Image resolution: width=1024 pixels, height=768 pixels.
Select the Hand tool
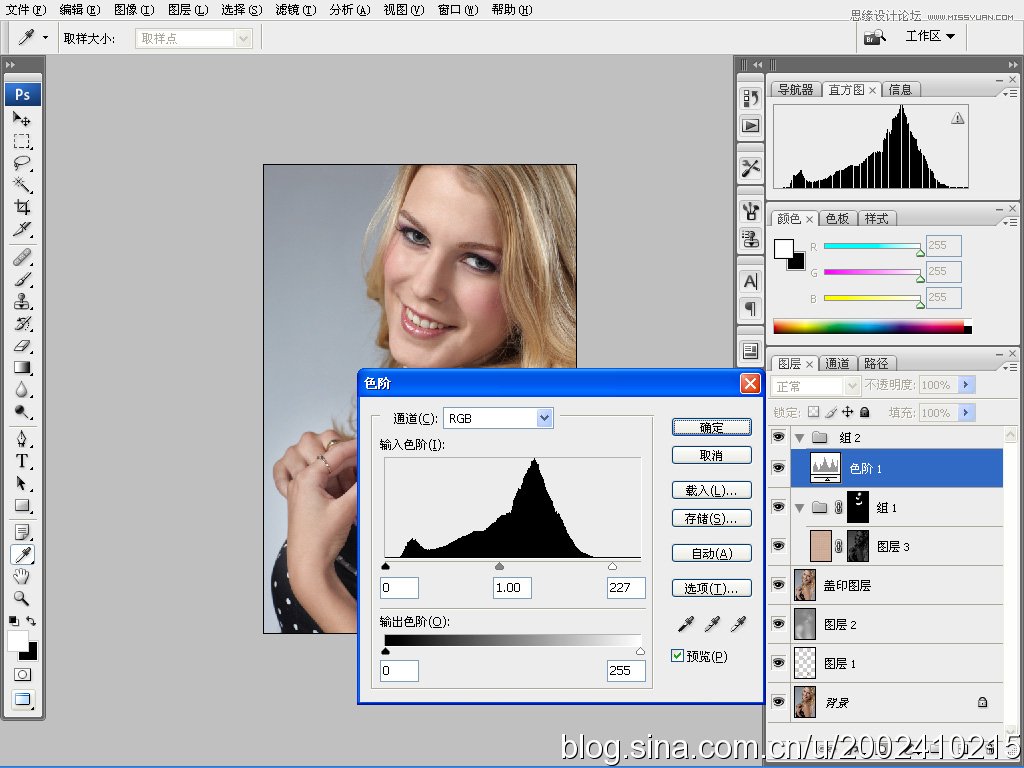[x=22, y=576]
